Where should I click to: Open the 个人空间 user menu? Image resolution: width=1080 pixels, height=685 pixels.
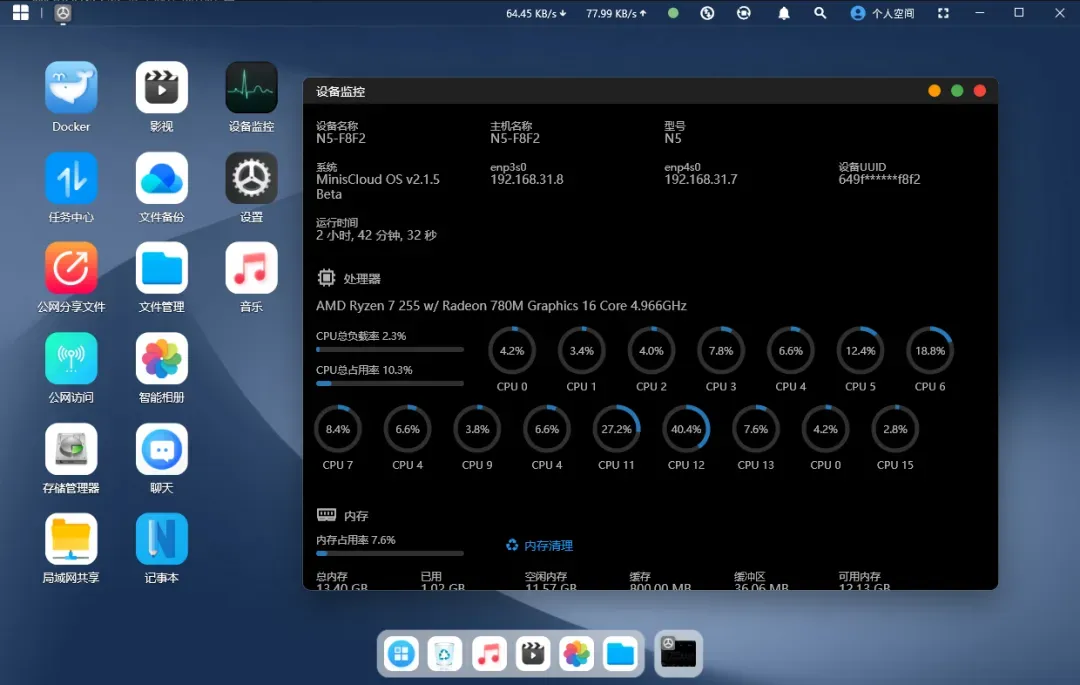coord(882,14)
